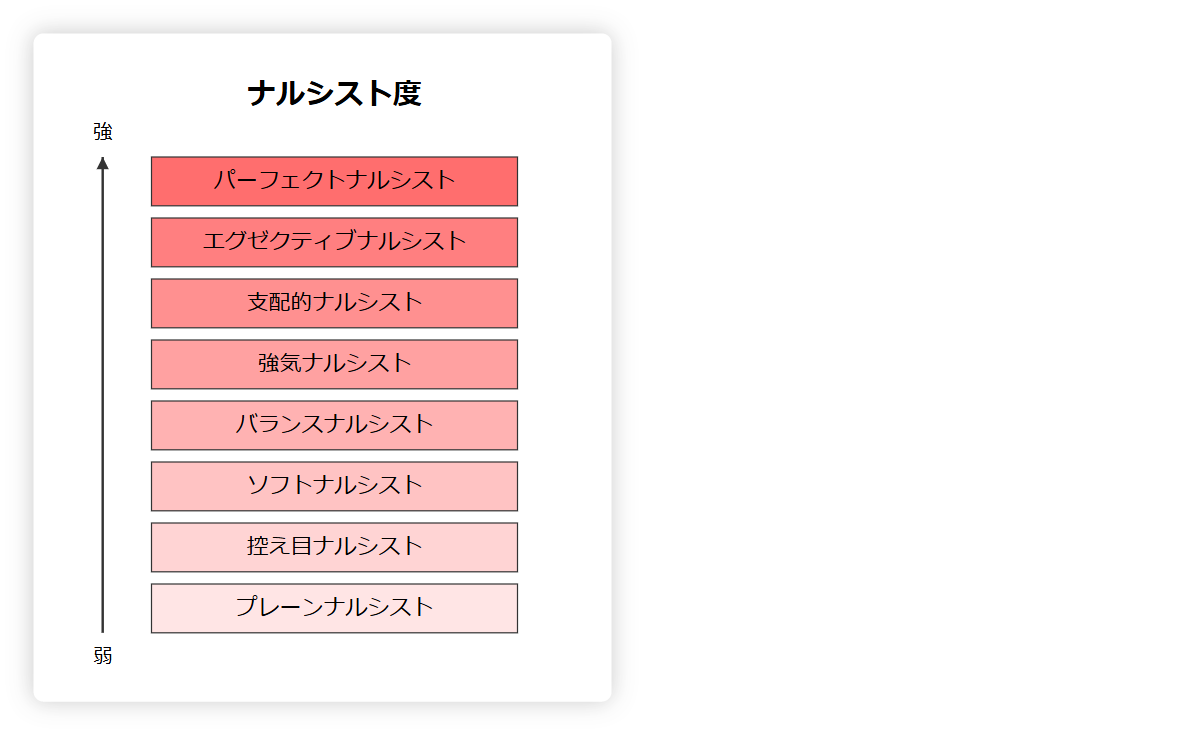
Task: Click the パーフェクトナルシスト box
Action: point(334,181)
